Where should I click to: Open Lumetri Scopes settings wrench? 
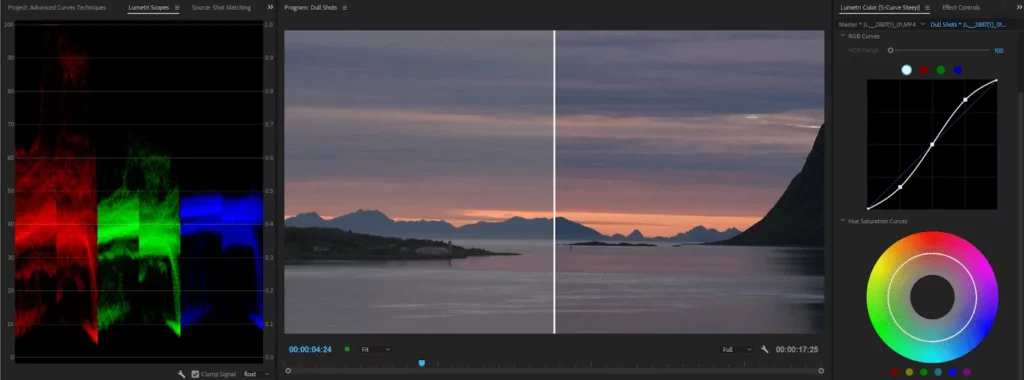pos(182,374)
